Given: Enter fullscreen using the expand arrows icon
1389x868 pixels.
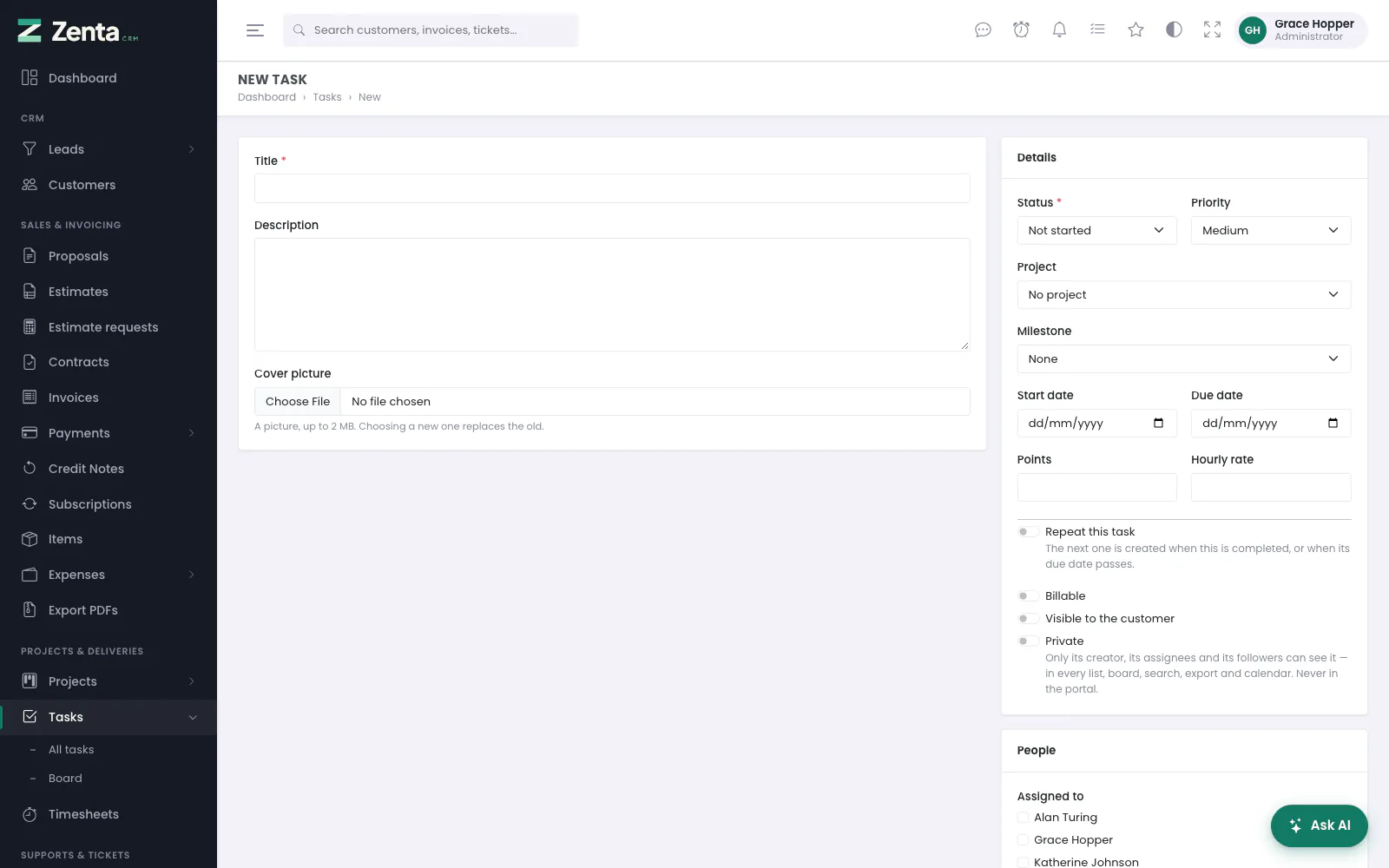Looking at the screenshot, I should tap(1212, 30).
